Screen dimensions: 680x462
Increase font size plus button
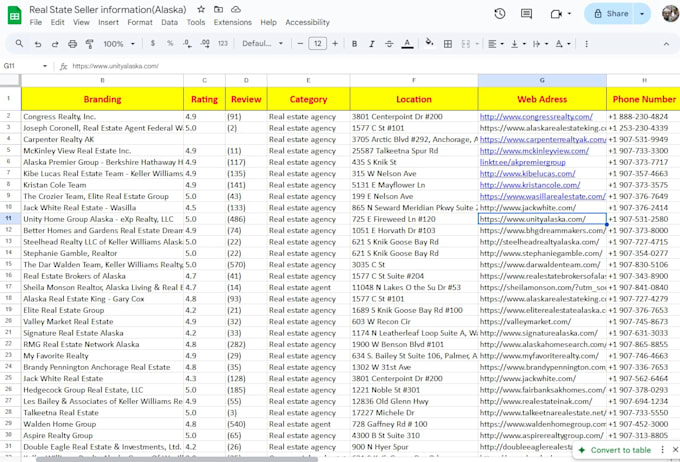pyautogui.click(x=335, y=43)
